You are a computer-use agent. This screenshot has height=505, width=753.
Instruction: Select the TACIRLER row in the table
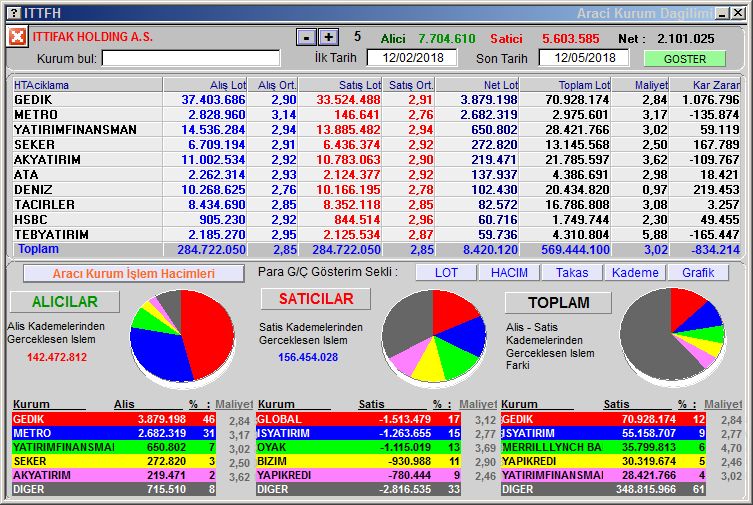376,204
